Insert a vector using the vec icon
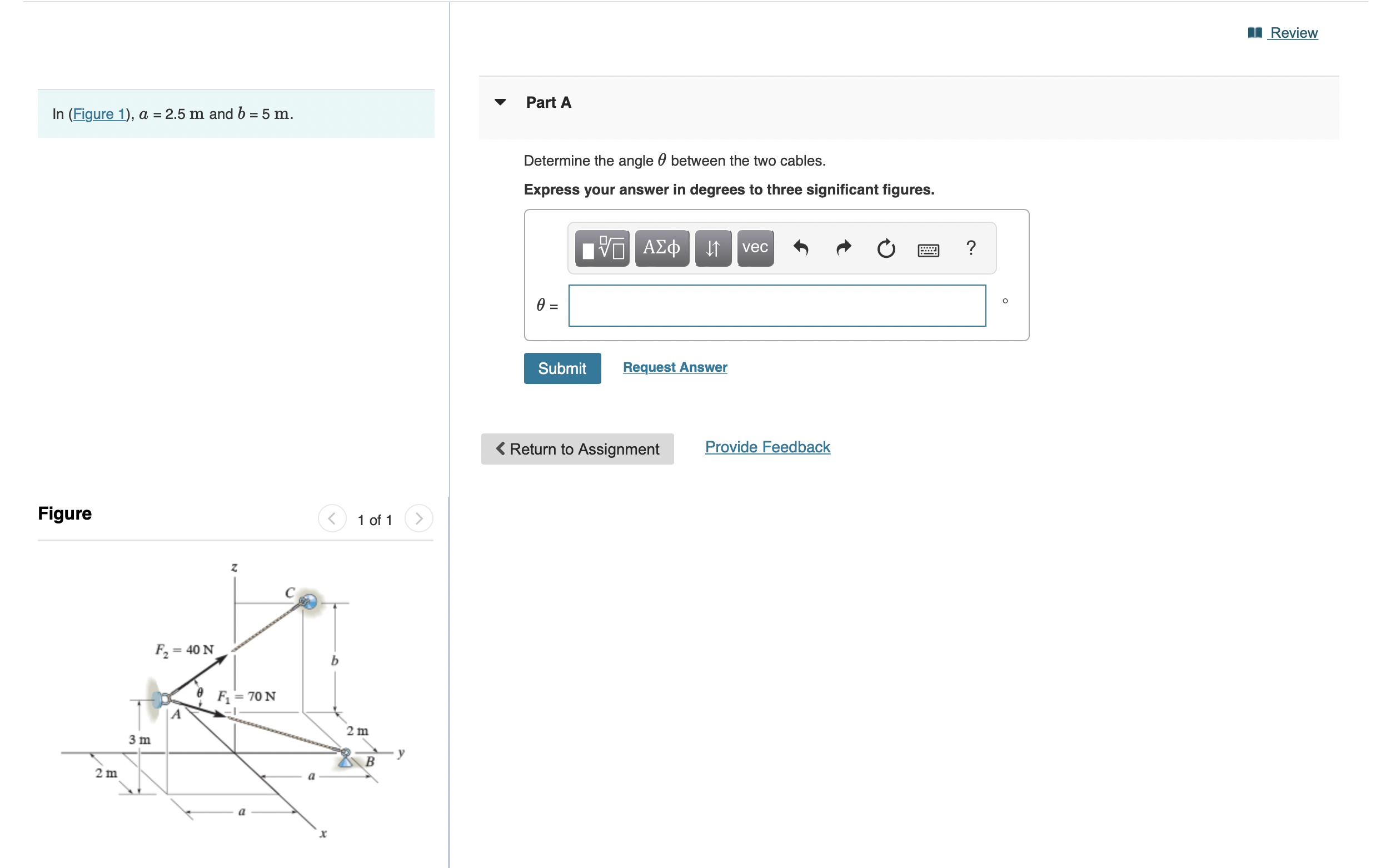This screenshot has height=868, width=1396. [754, 248]
